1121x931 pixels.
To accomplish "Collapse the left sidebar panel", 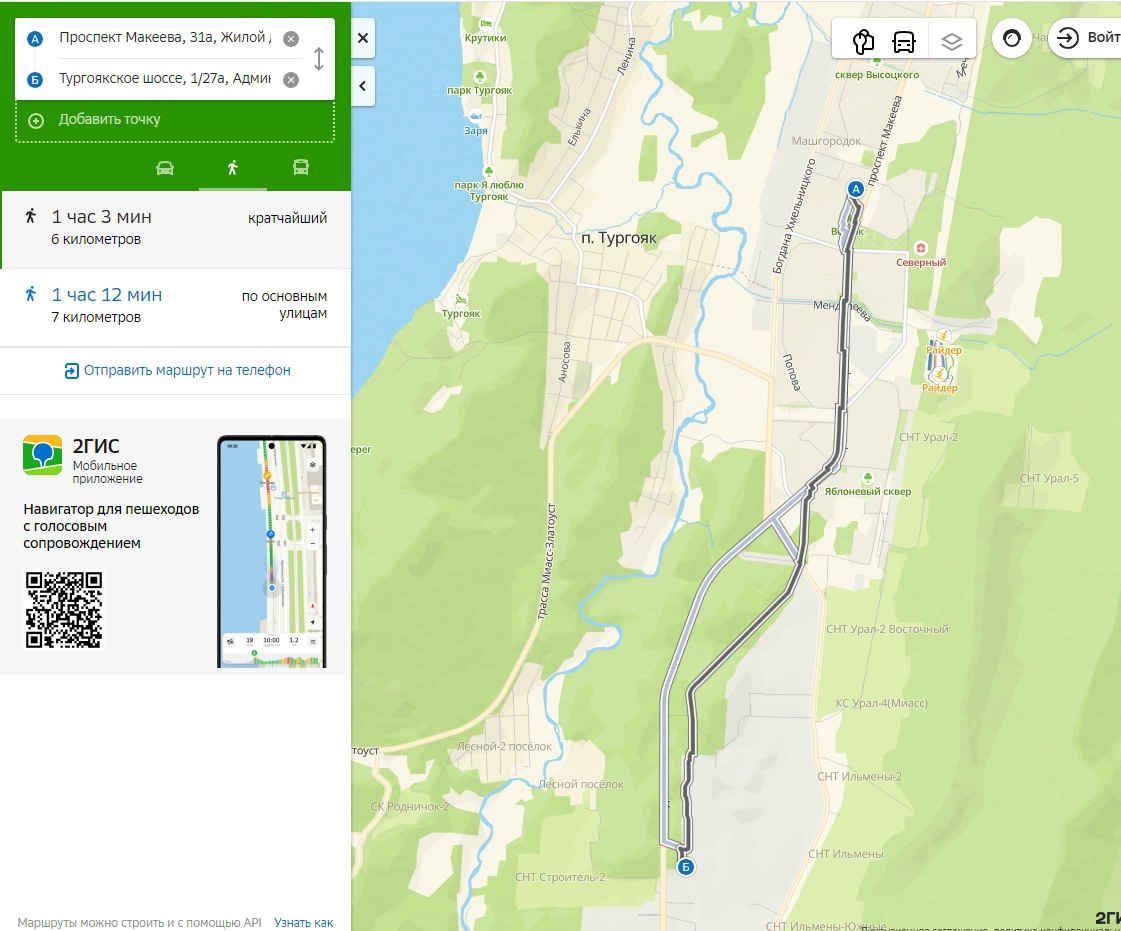I will click(363, 86).
